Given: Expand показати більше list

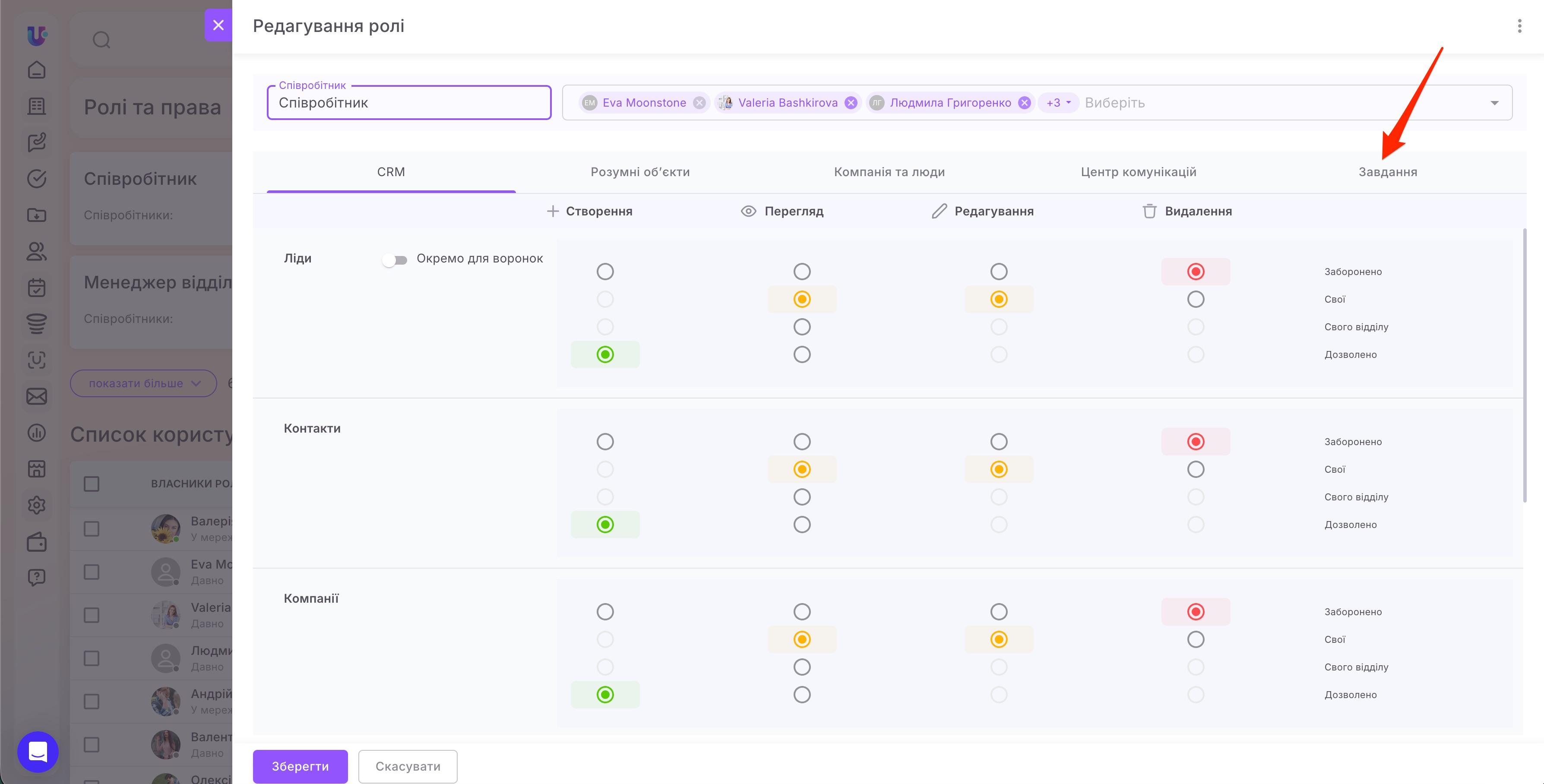Looking at the screenshot, I should pos(143,383).
